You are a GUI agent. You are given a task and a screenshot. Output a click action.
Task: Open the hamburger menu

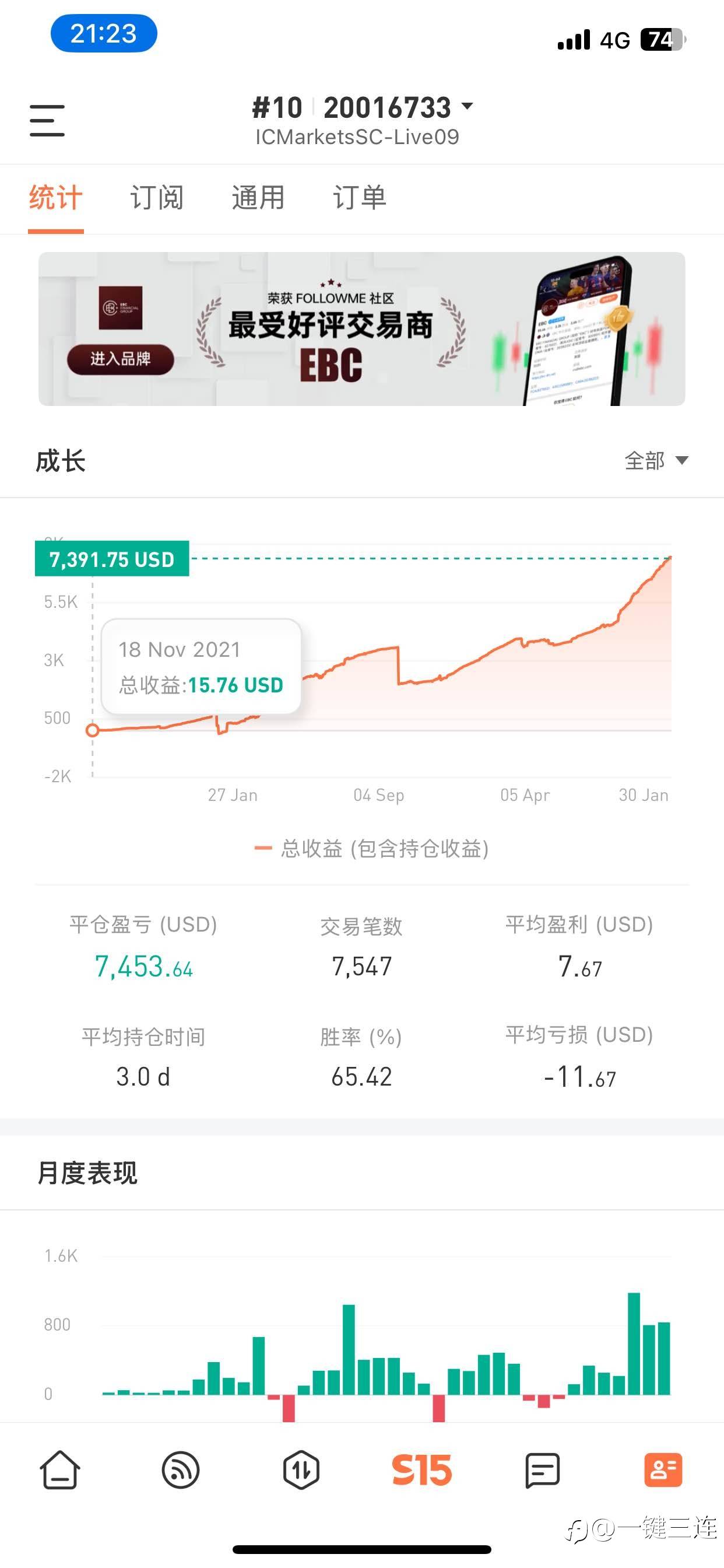[x=47, y=120]
